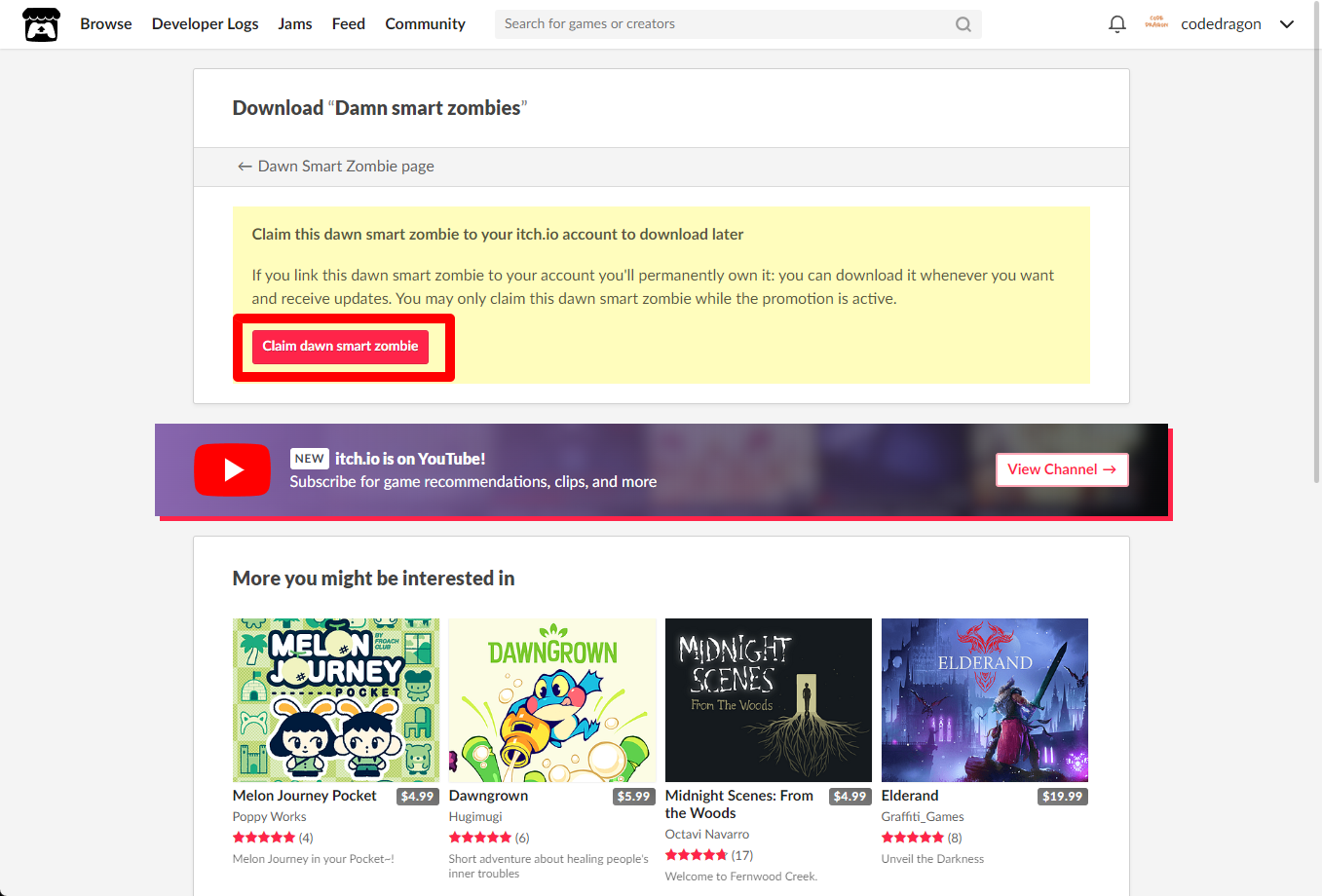Click 'Welcome to Fernwood Creek.' text
1322x896 pixels.
(x=741, y=877)
